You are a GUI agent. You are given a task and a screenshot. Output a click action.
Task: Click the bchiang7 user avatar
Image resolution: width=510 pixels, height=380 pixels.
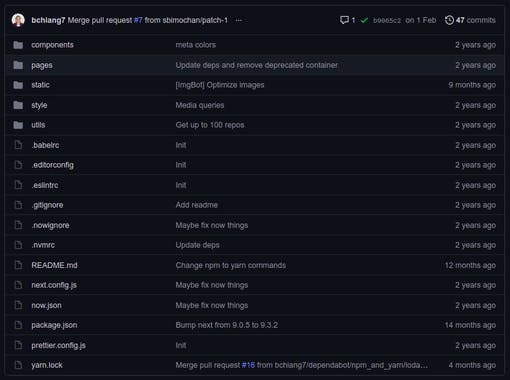click(18, 20)
